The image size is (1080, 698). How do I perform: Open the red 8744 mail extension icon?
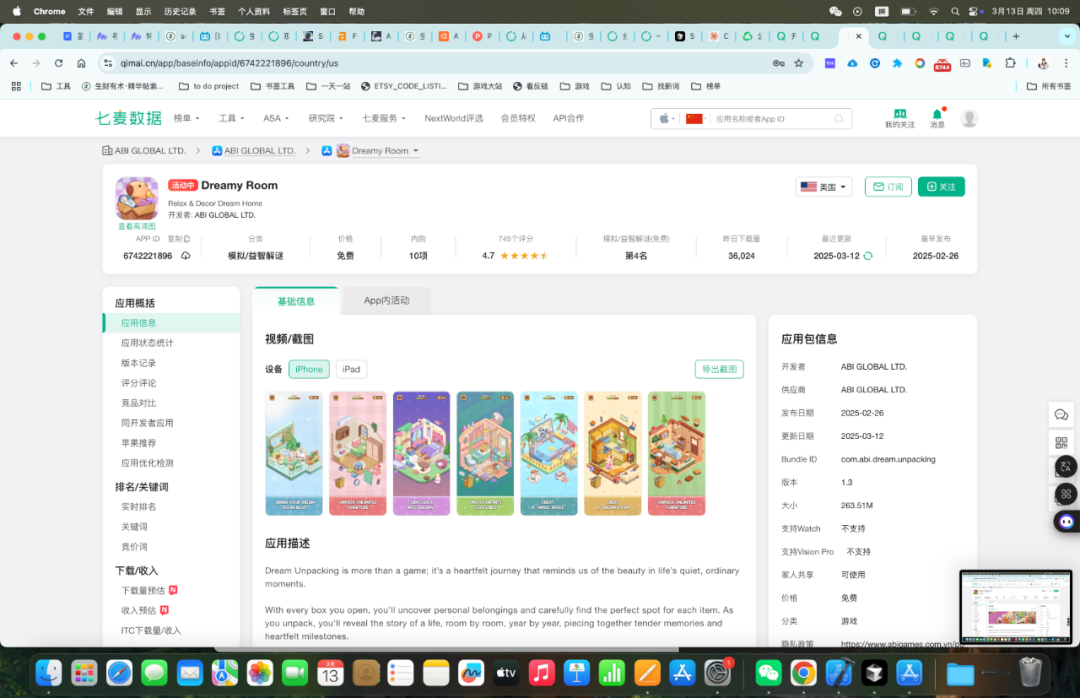click(942, 65)
